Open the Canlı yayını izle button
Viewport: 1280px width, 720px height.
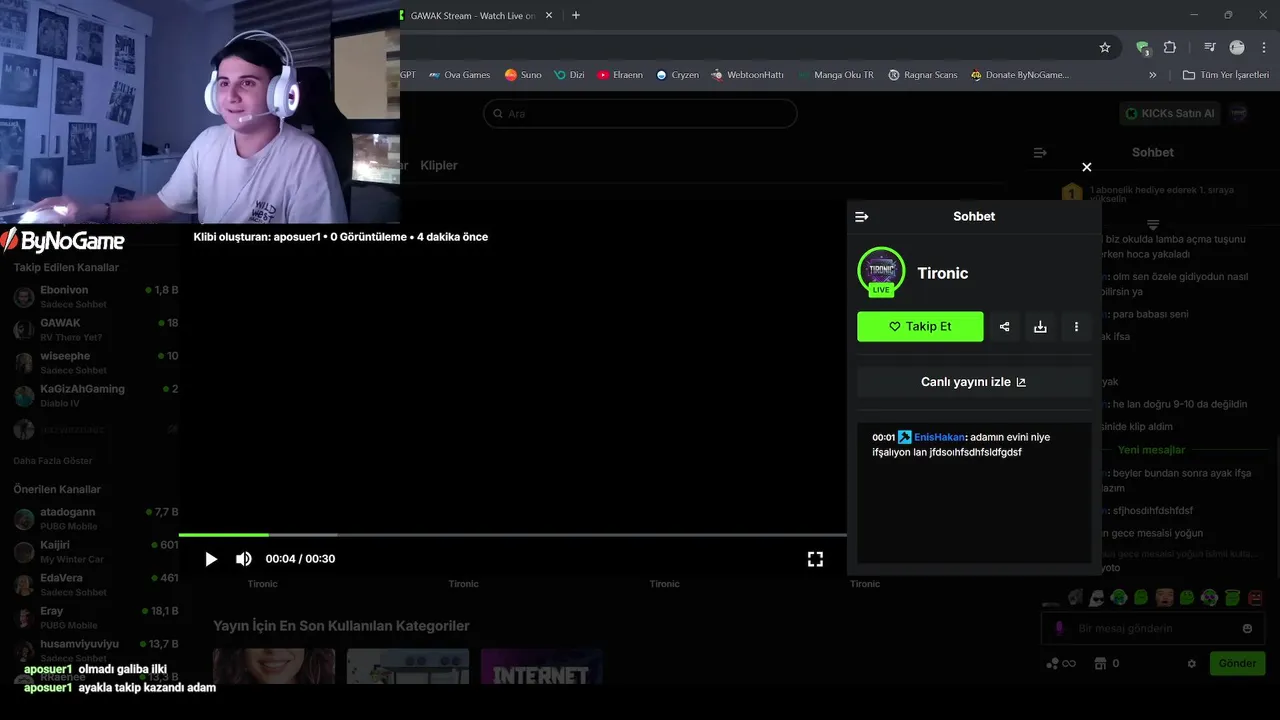click(974, 382)
